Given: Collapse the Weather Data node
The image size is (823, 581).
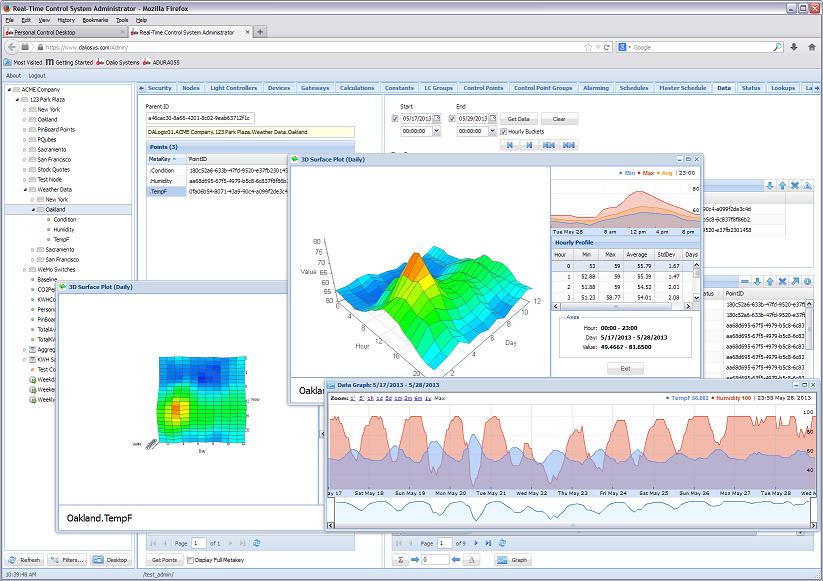Looking at the screenshot, I should point(25,189).
